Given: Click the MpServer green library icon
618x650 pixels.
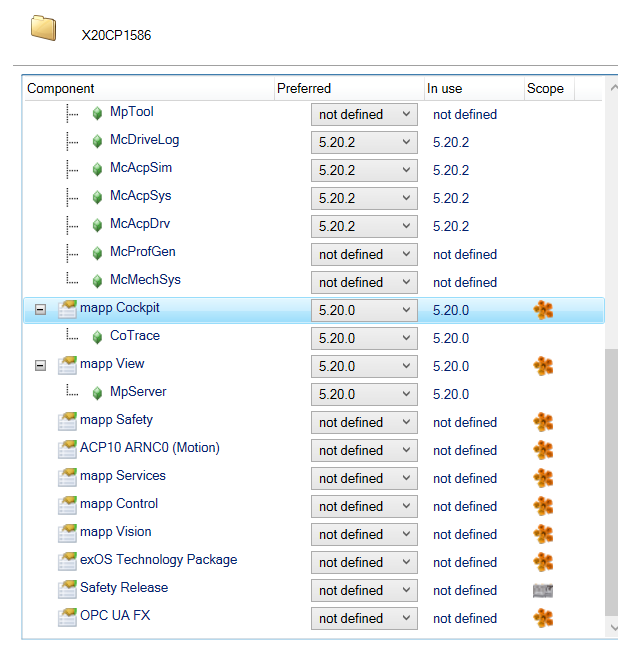Looking at the screenshot, I should point(97,393).
